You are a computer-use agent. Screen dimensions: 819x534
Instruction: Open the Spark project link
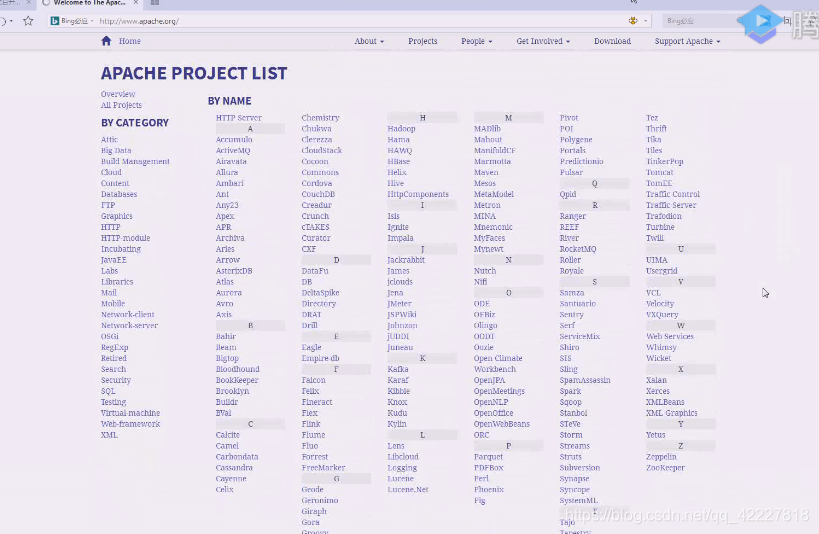(x=570, y=391)
